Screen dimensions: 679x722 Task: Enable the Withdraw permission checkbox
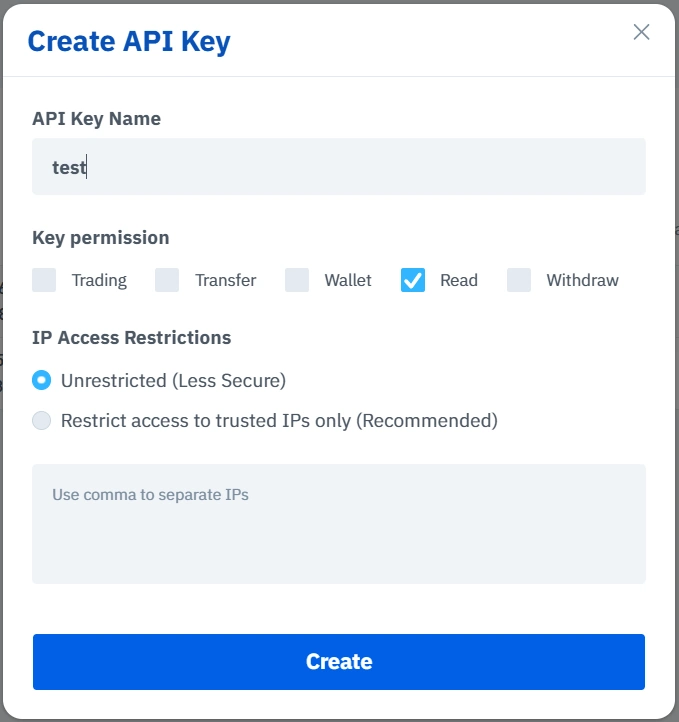coord(519,280)
